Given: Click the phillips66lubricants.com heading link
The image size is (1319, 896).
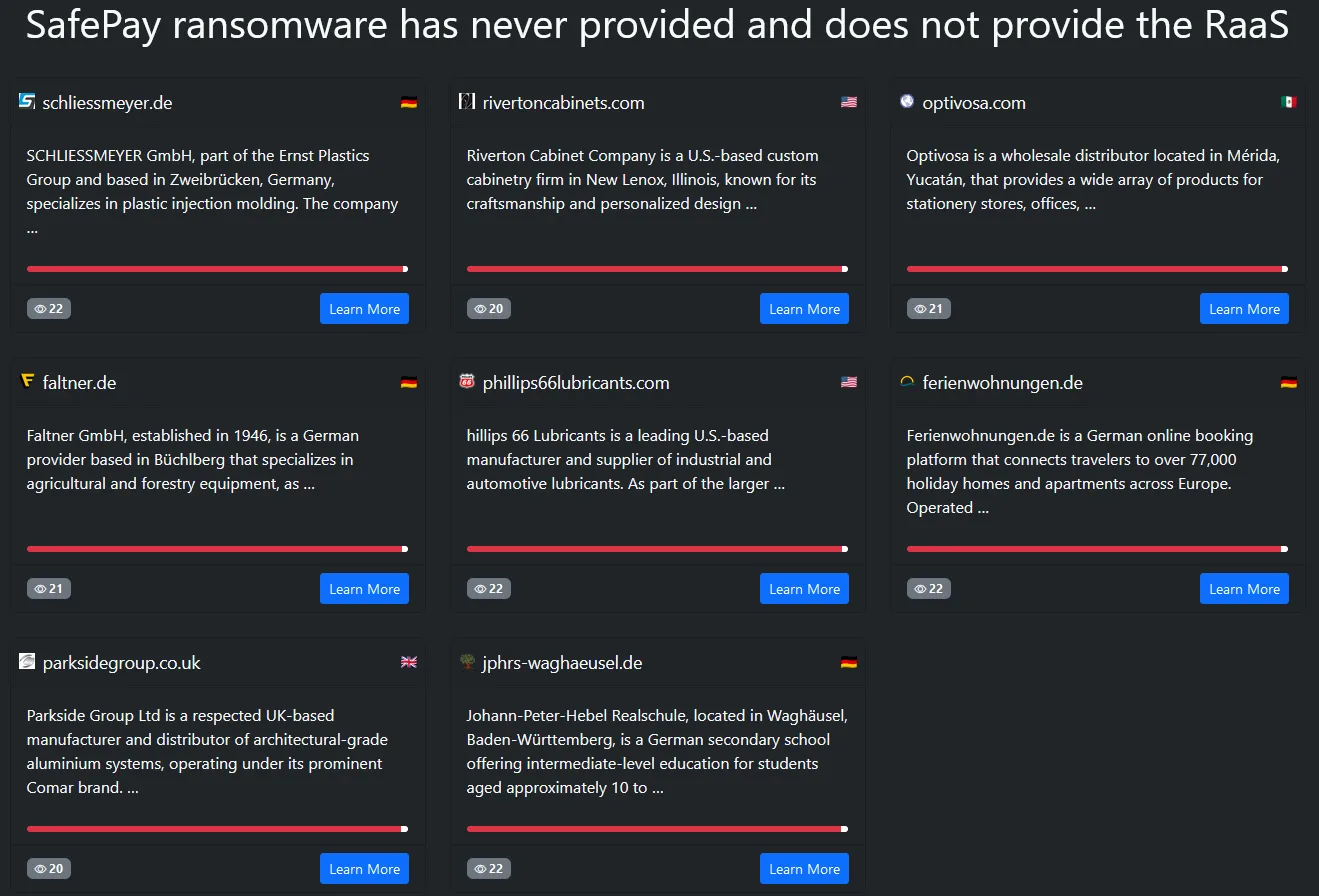Looking at the screenshot, I should pos(576,383).
